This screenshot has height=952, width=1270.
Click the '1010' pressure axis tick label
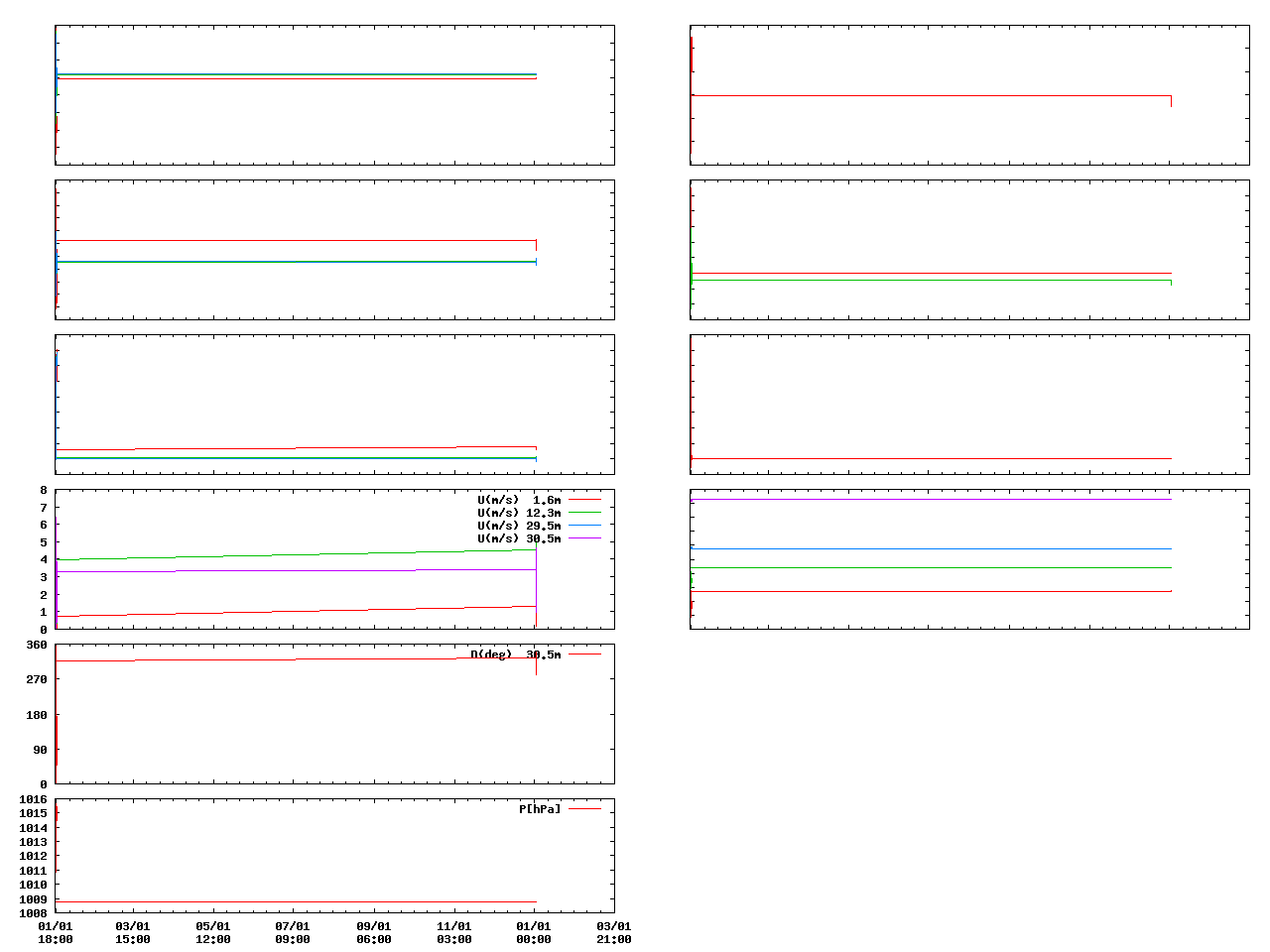point(34,885)
